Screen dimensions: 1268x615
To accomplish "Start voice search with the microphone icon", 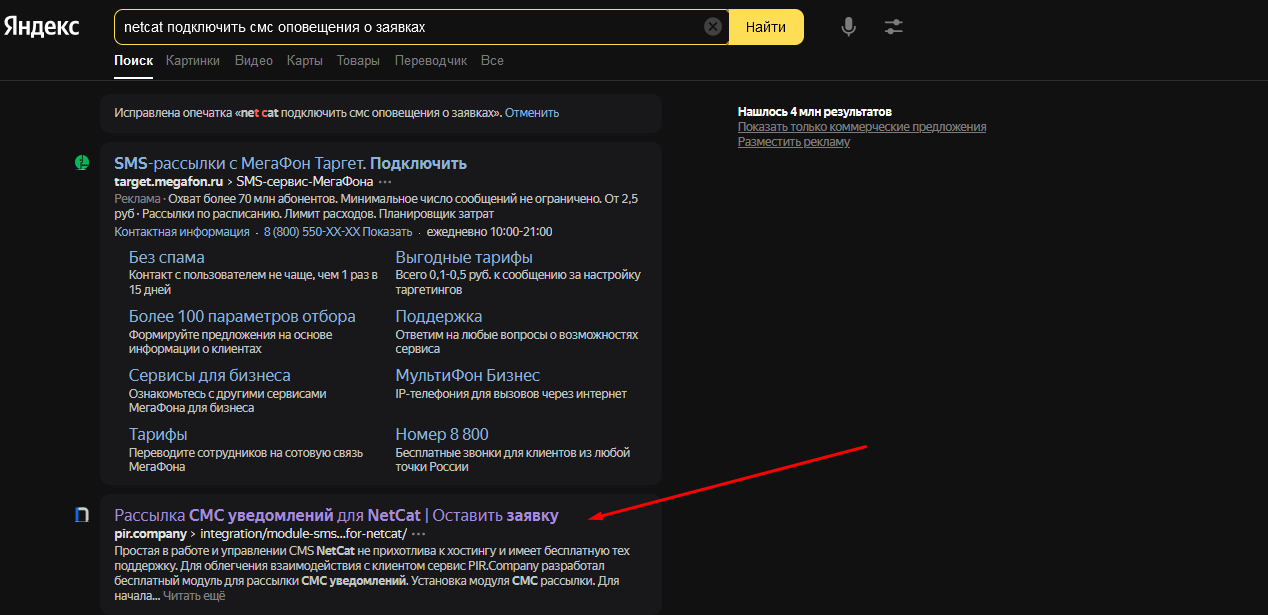I will click(x=848, y=27).
